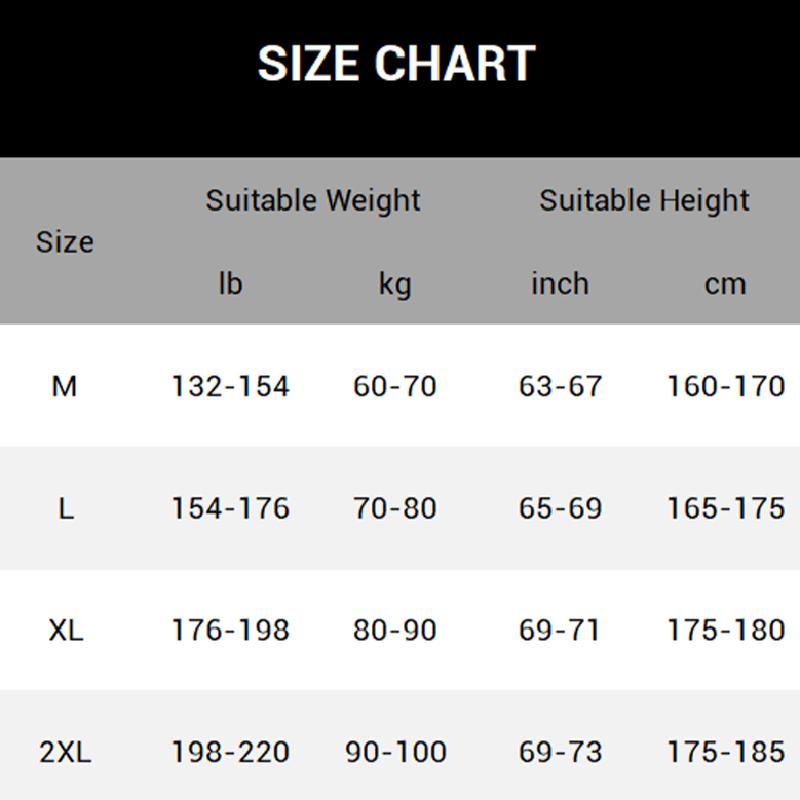Click the 90-100 kg weight cell

pyautogui.click(x=395, y=752)
